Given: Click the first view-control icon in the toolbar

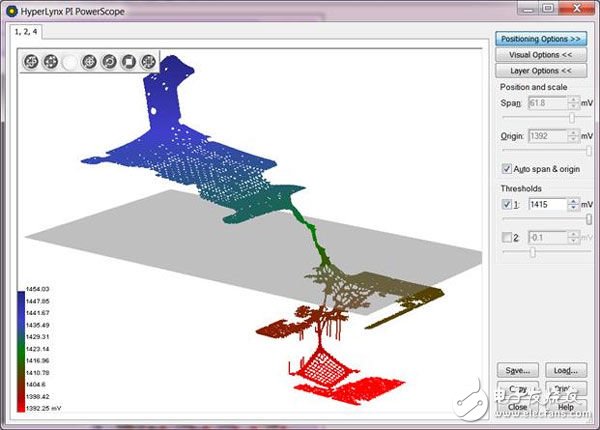Looking at the screenshot, I should point(32,62).
